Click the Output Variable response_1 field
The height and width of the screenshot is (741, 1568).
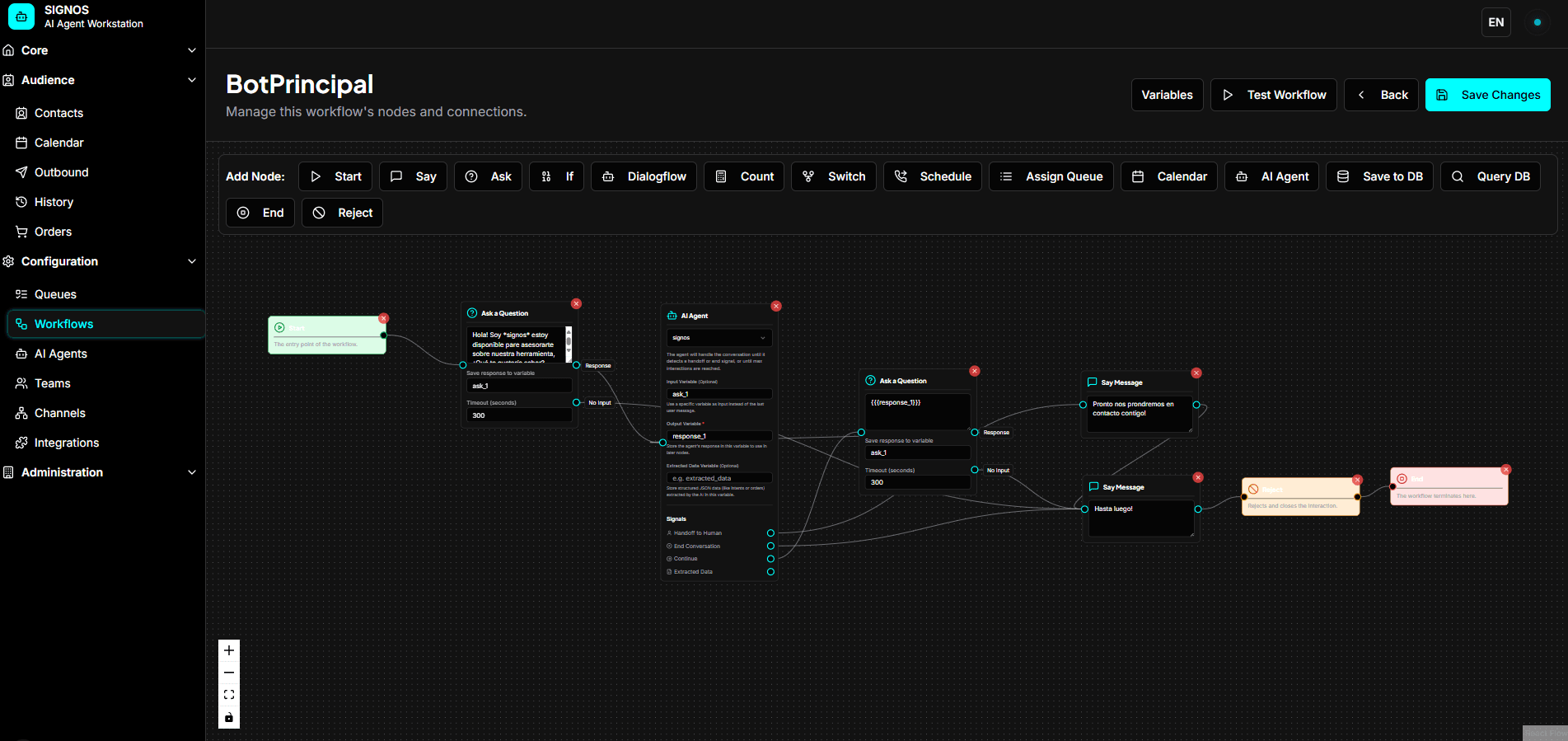pos(718,436)
